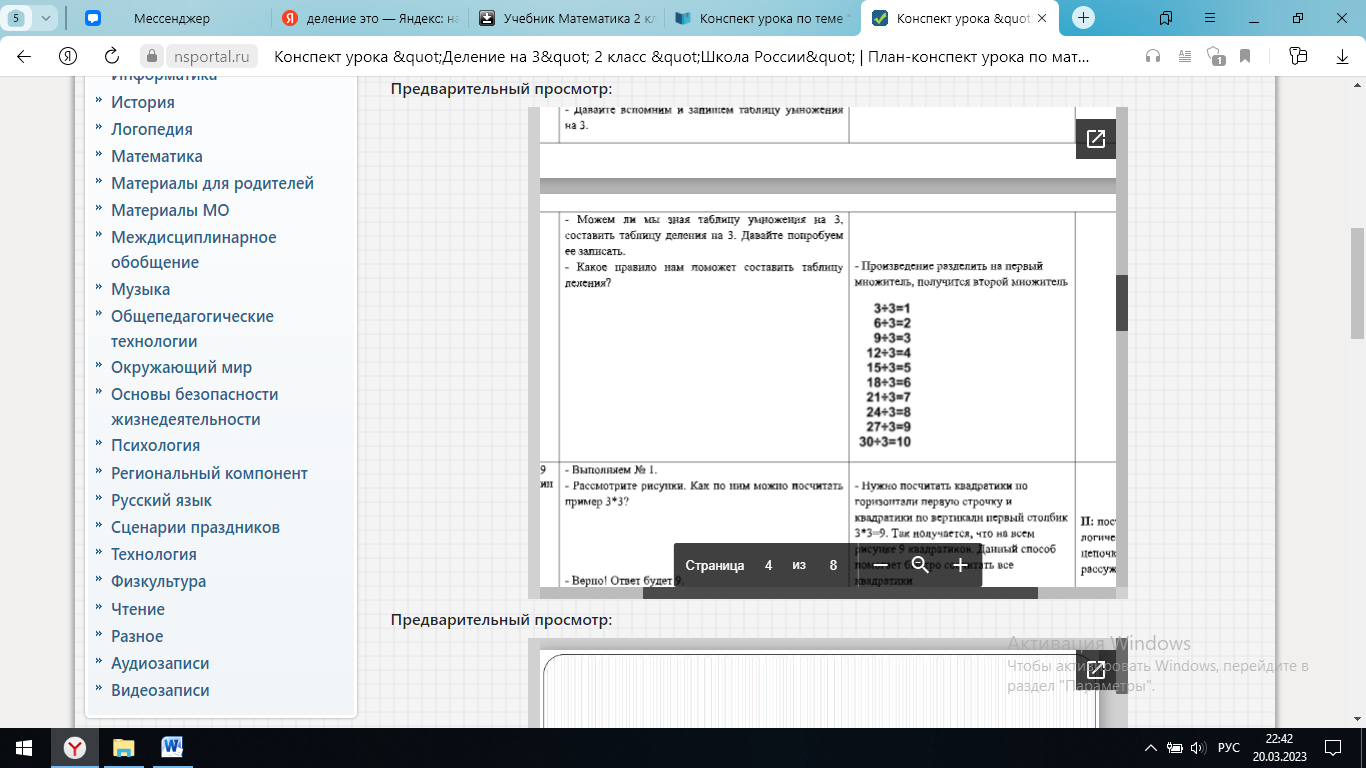Click the browser back arrow
This screenshot has height=768, width=1366.
point(24,56)
